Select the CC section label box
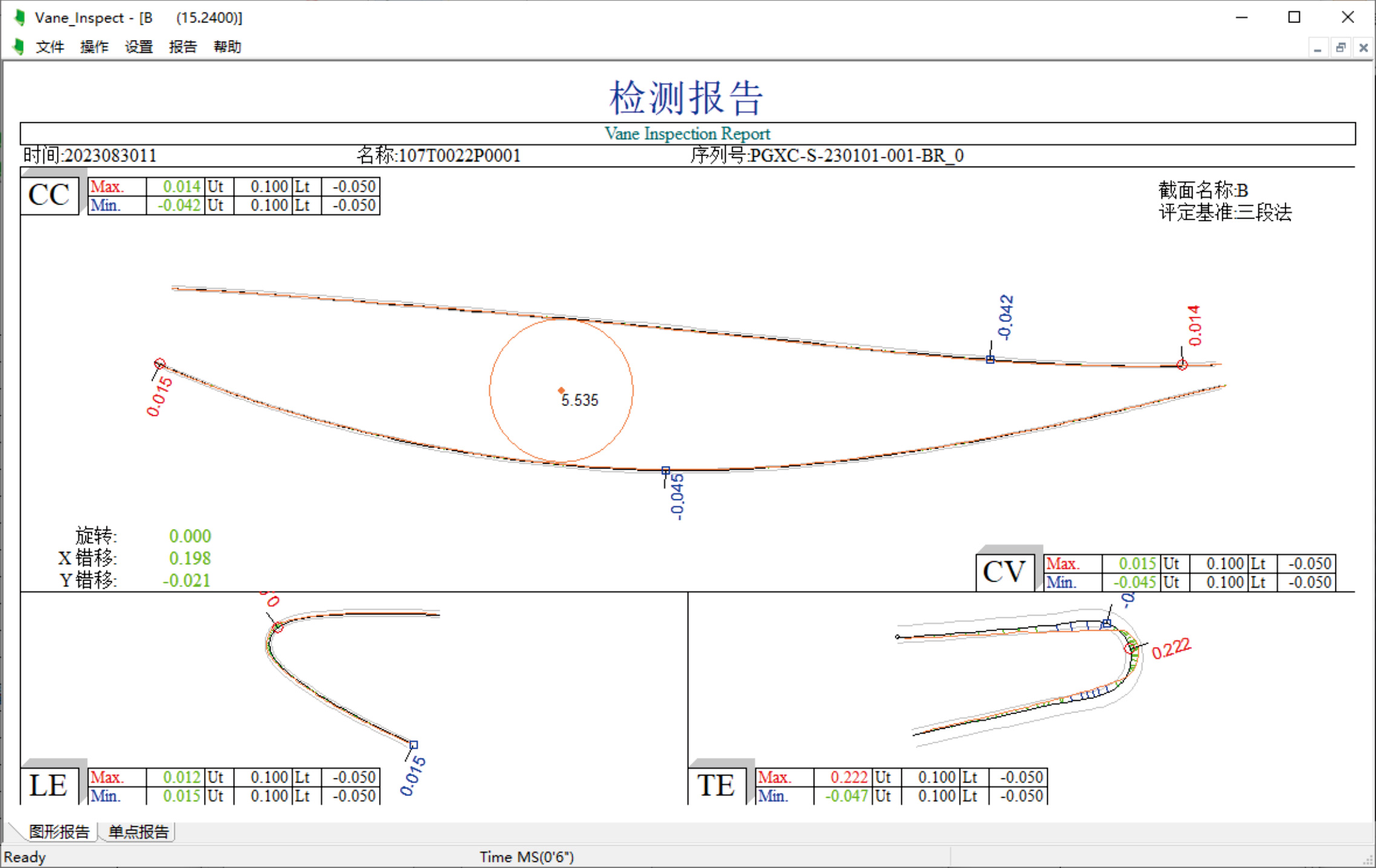This screenshot has width=1376, height=868. point(49,196)
